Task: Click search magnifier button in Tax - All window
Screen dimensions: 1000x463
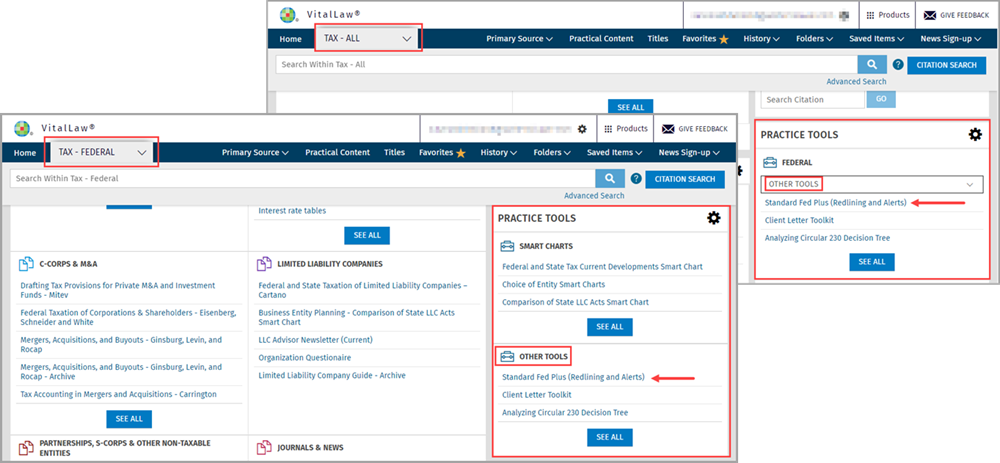Action: point(872,64)
